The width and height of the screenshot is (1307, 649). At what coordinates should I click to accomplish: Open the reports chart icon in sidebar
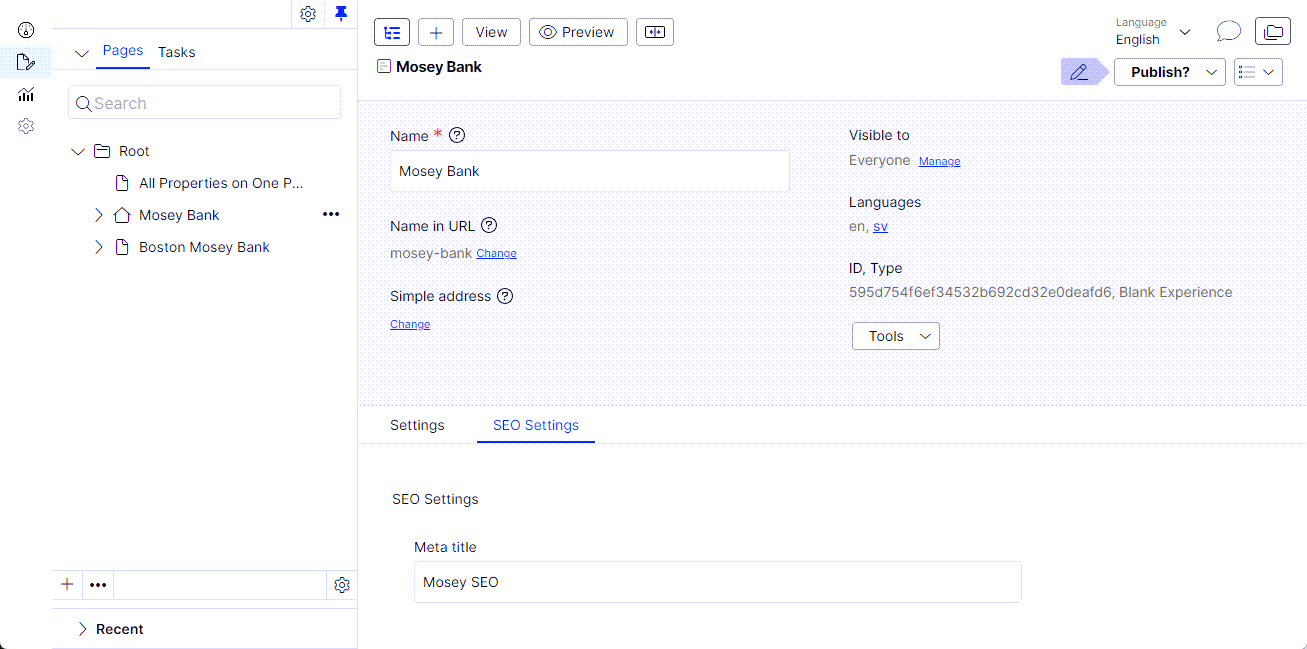click(x=26, y=95)
